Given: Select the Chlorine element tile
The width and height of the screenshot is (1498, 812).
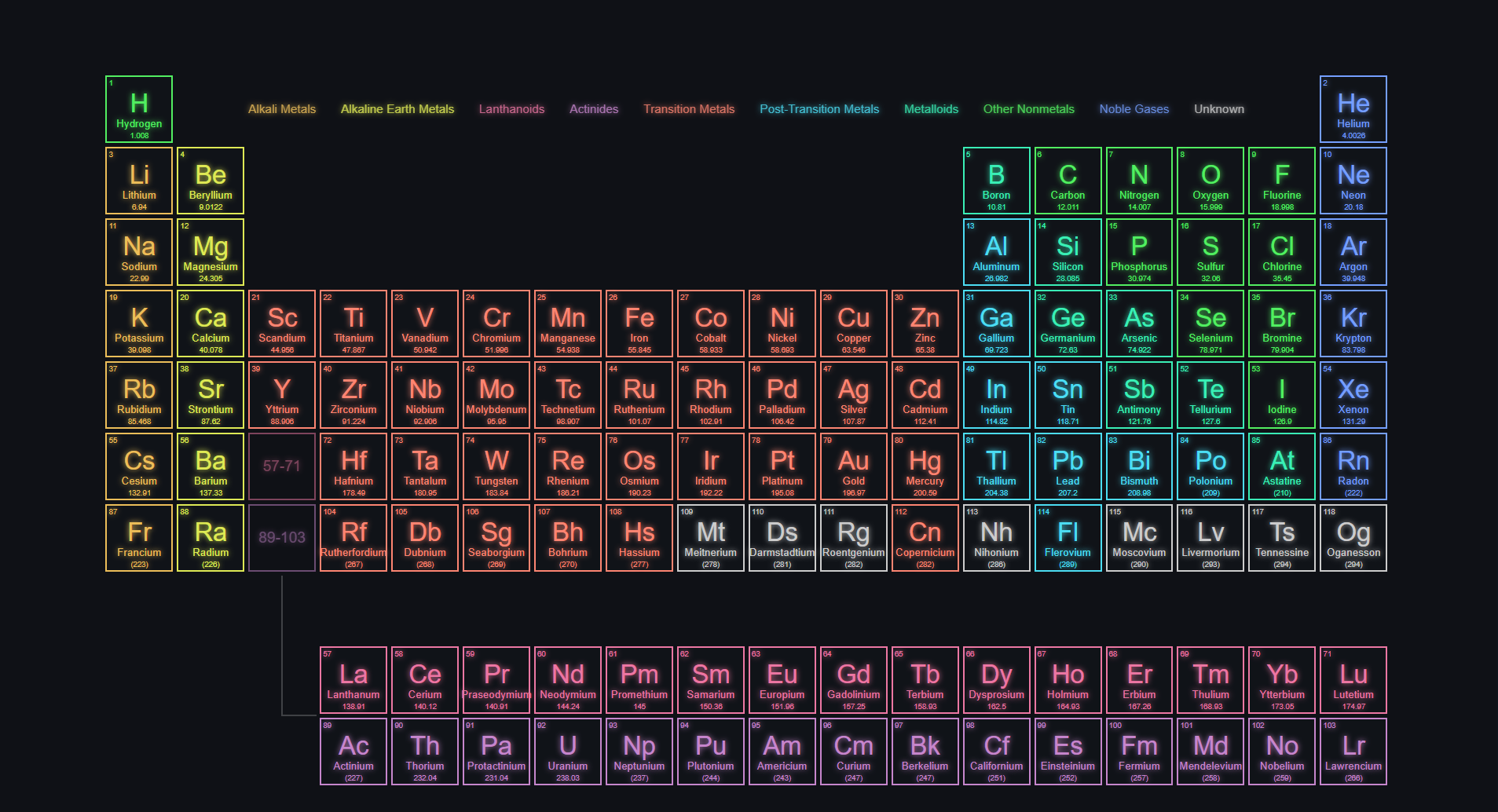Looking at the screenshot, I should [x=1282, y=252].
